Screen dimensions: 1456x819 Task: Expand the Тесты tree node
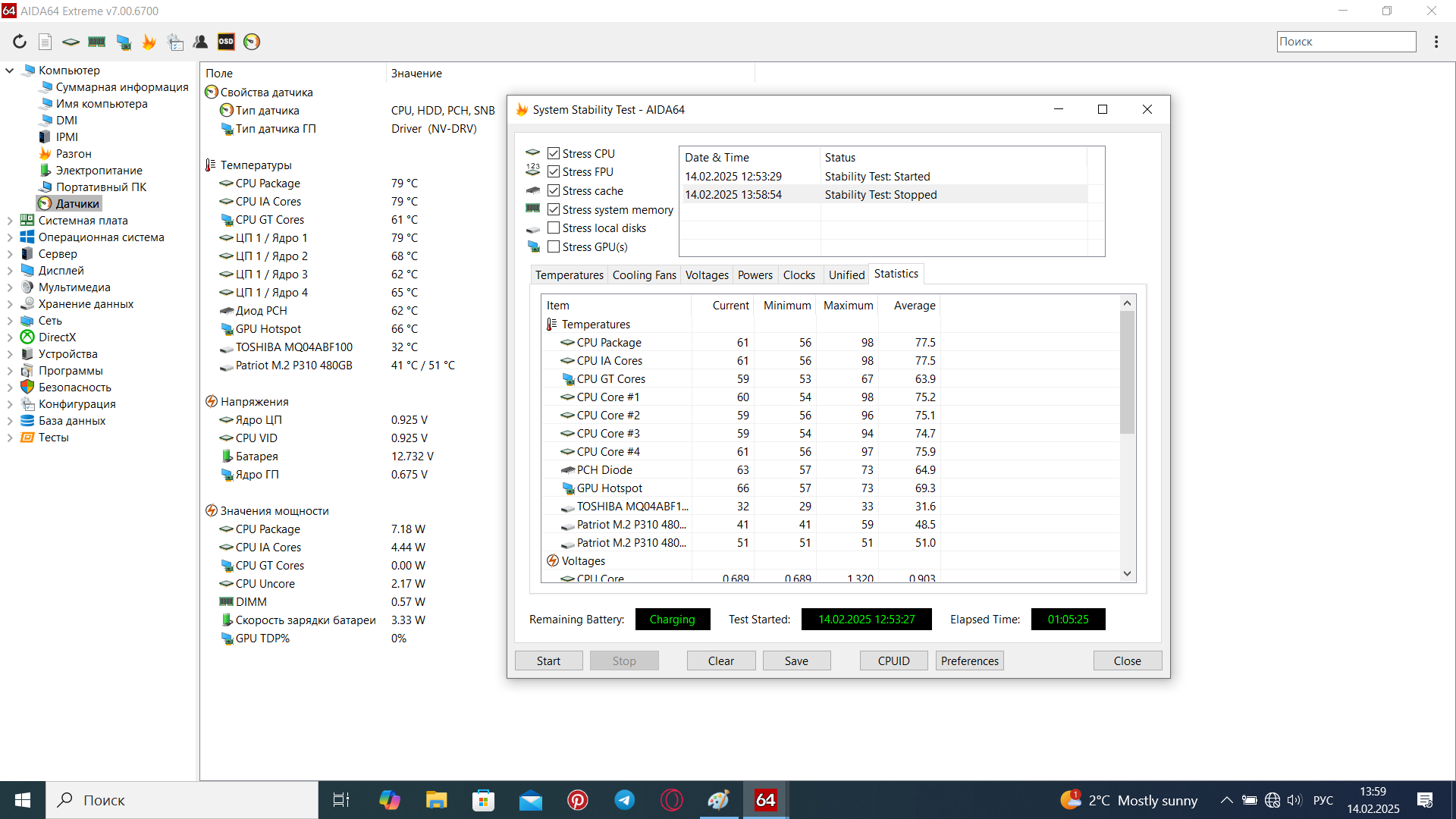(10, 438)
